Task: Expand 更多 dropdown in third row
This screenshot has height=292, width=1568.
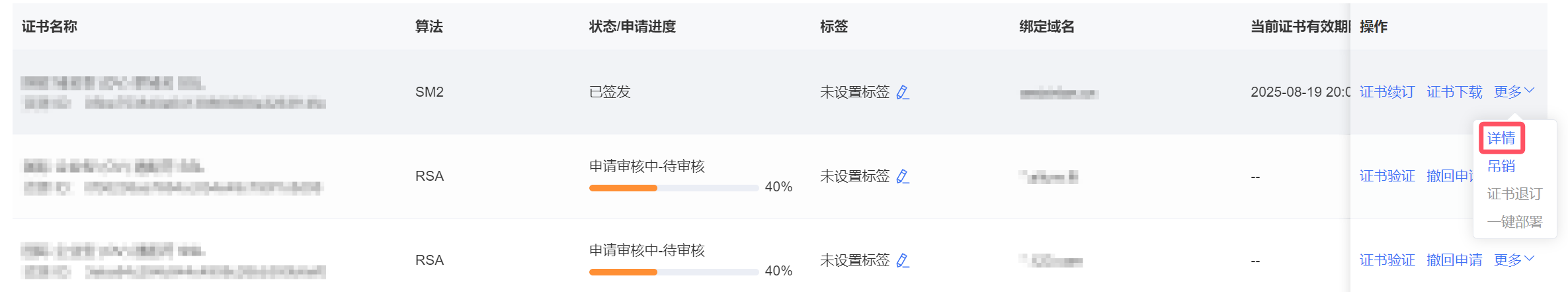Action: (x=1514, y=260)
